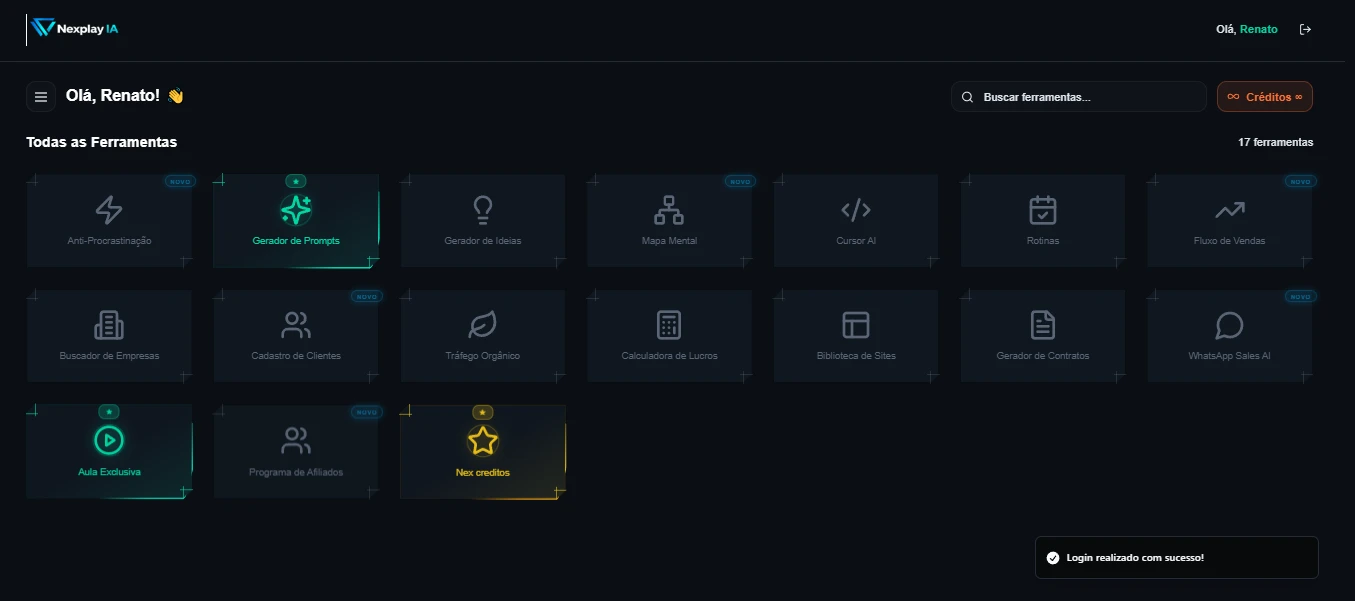Open the Cursor AI code icon
Screen dimensions: 1355x601
pyautogui.click(x=856, y=210)
